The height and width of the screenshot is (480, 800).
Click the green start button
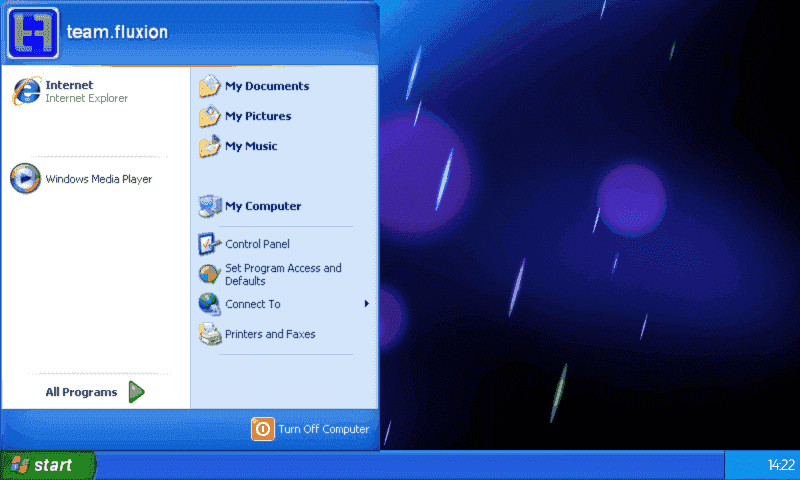(48, 465)
